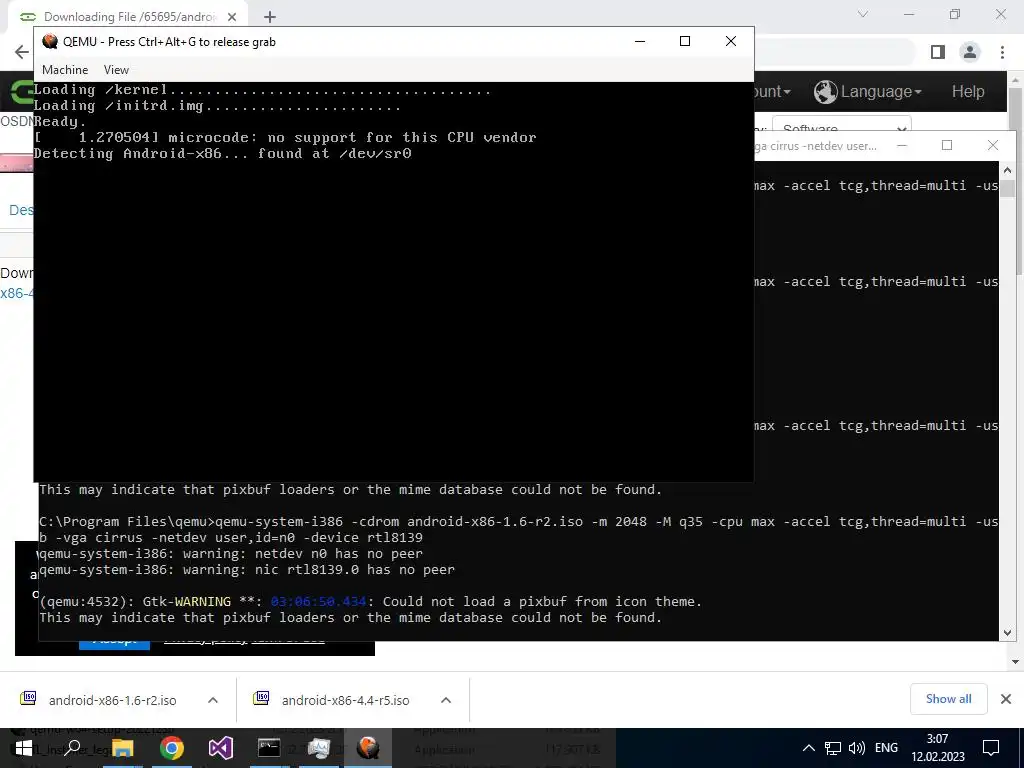Click the 'nic rtl8139.0 has no peer' warning
The height and width of the screenshot is (768, 1024).
[x=247, y=569]
